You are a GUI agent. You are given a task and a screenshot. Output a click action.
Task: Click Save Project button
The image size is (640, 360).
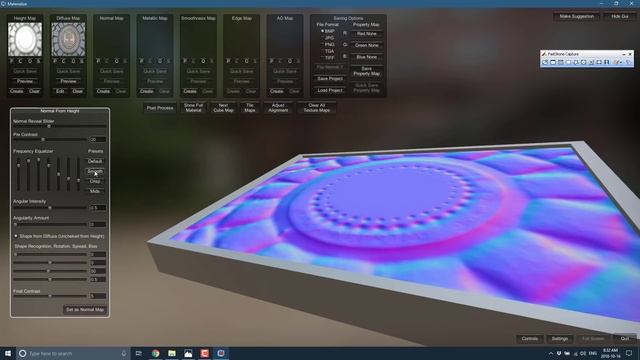tap(330, 78)
